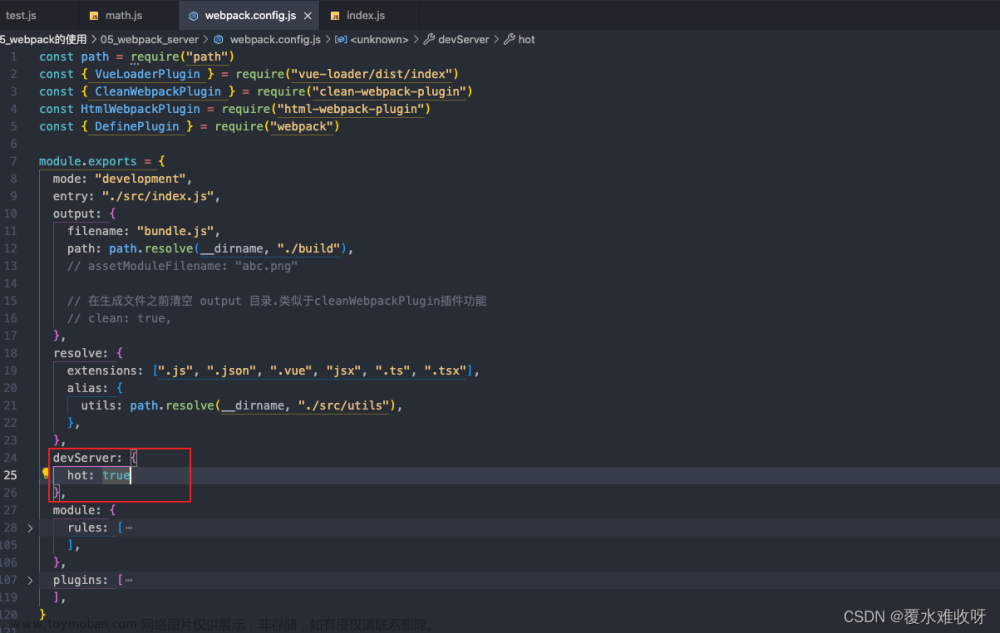Click the true value after hot:
The height and width of the screenshot is (633, 1000).
(x=116, y=475)
